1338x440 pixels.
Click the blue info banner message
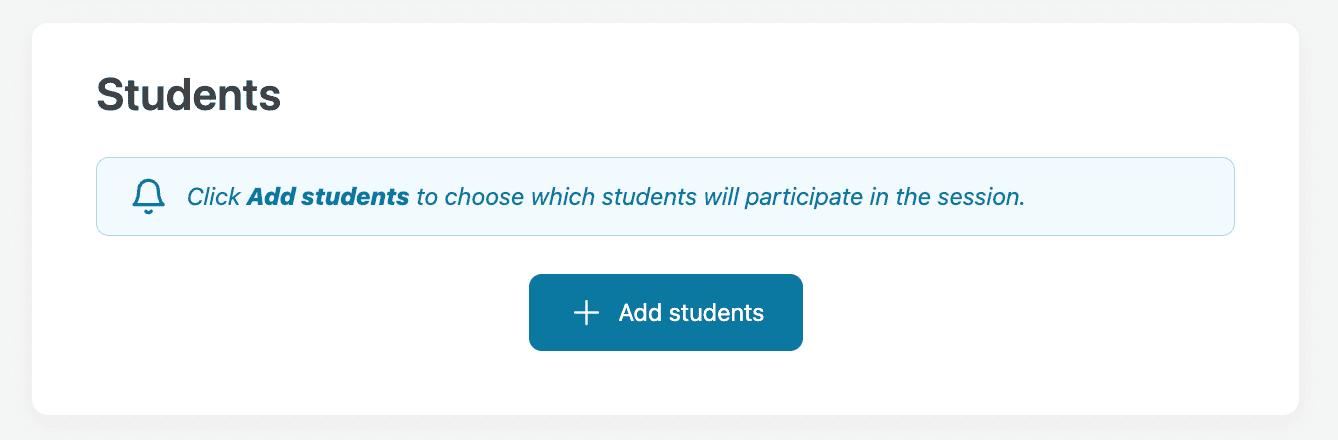click(x=665, y=197)
